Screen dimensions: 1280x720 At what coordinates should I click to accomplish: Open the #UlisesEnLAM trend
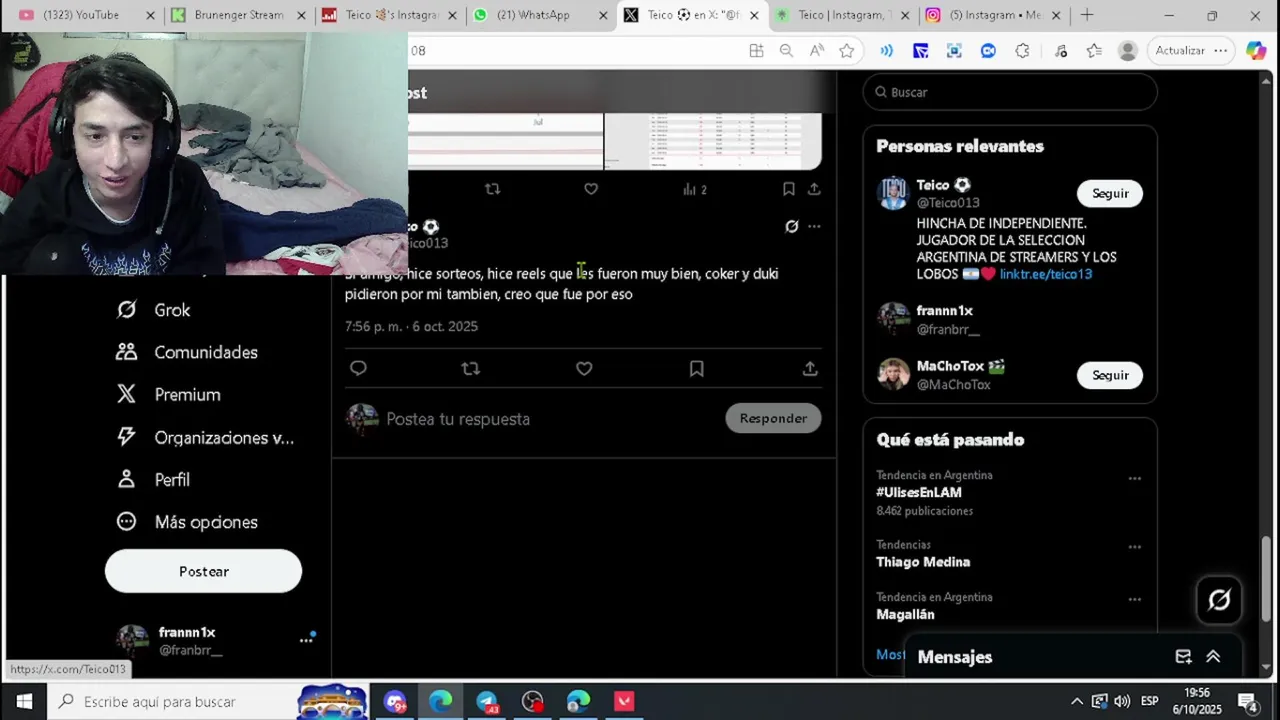[x=919, y=492]
